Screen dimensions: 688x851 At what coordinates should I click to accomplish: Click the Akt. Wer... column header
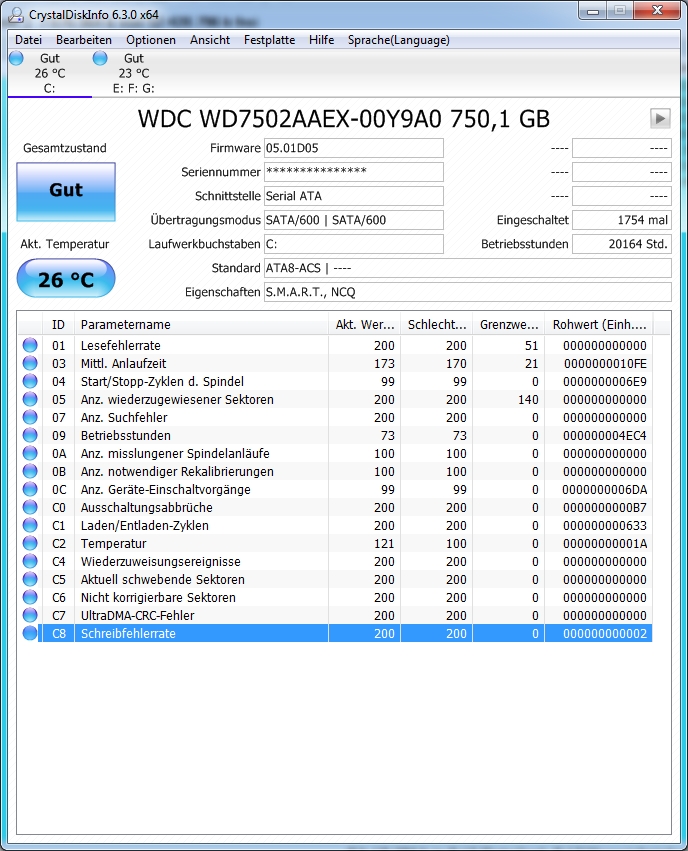coord(365,325)
